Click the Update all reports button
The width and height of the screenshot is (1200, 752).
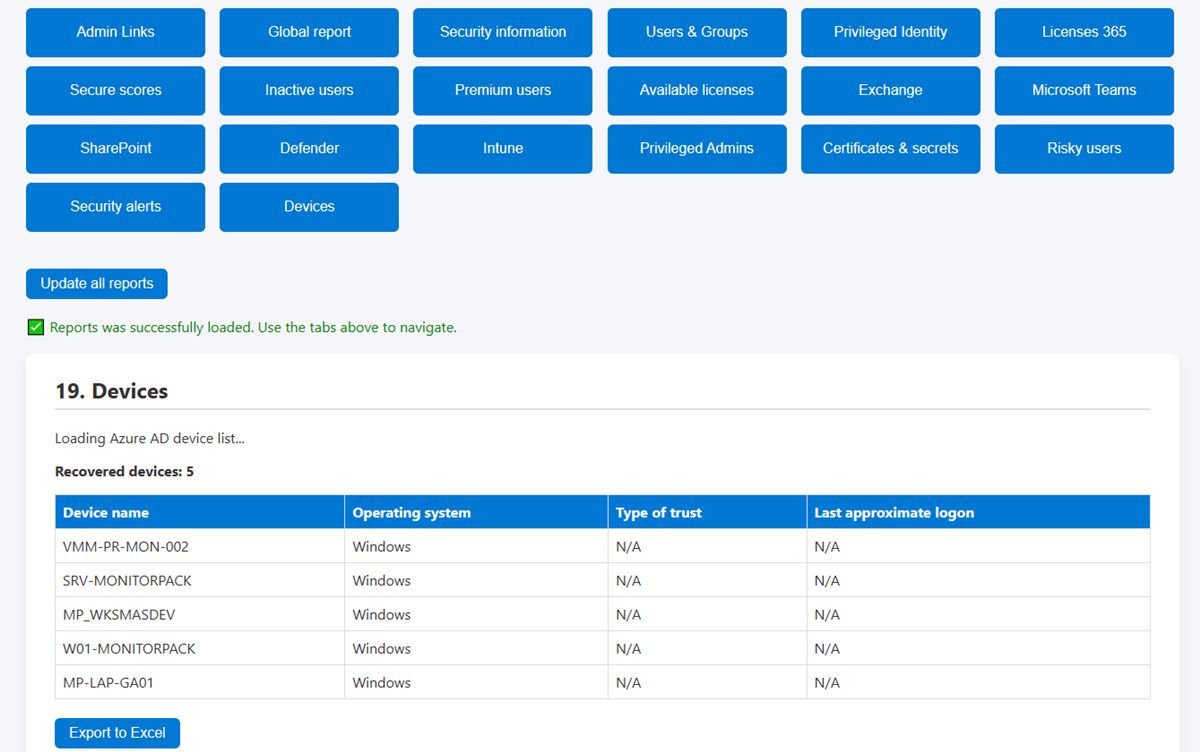click(x=96, y=283)
